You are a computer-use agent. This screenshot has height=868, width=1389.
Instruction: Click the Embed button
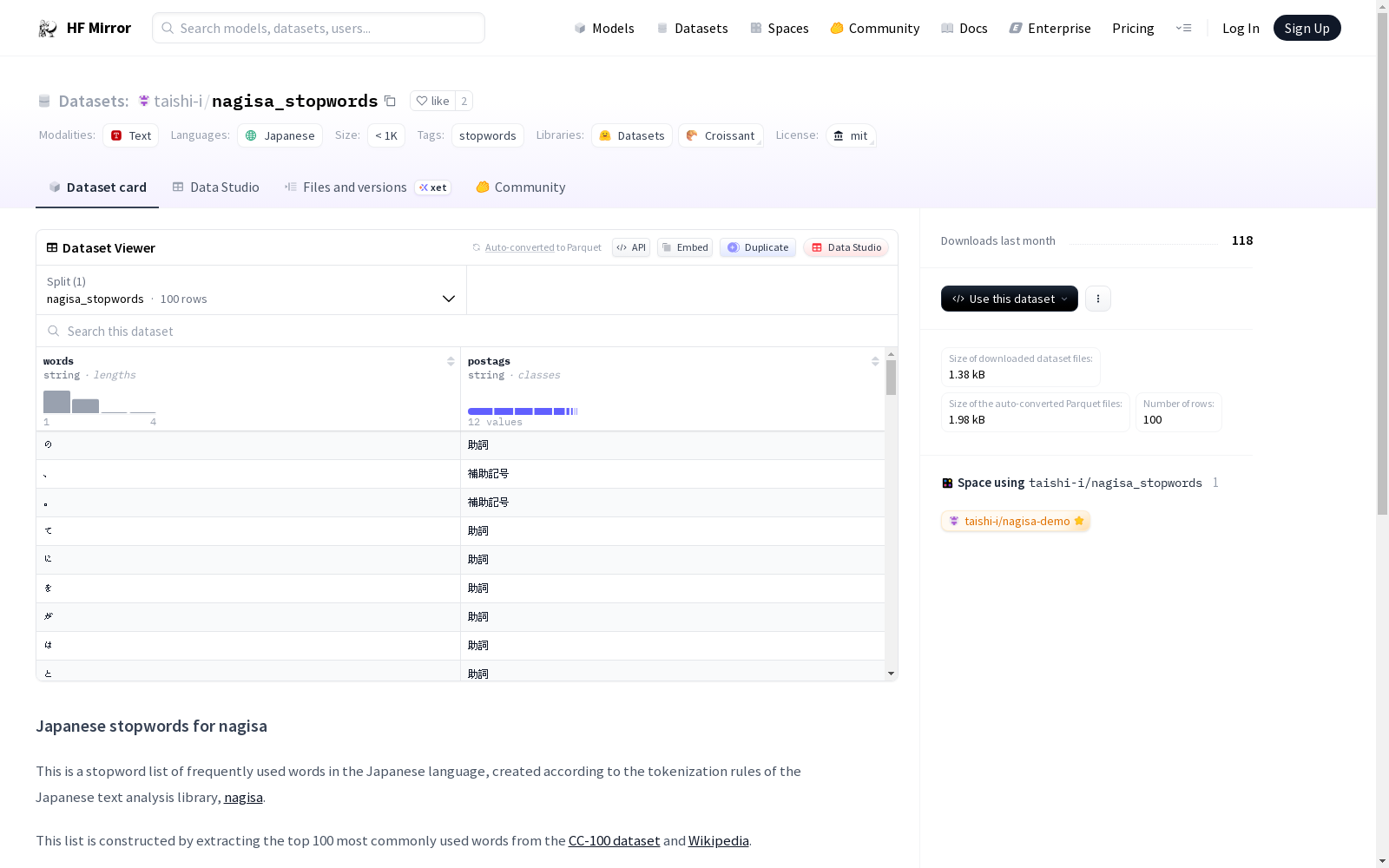click(685, 247)
